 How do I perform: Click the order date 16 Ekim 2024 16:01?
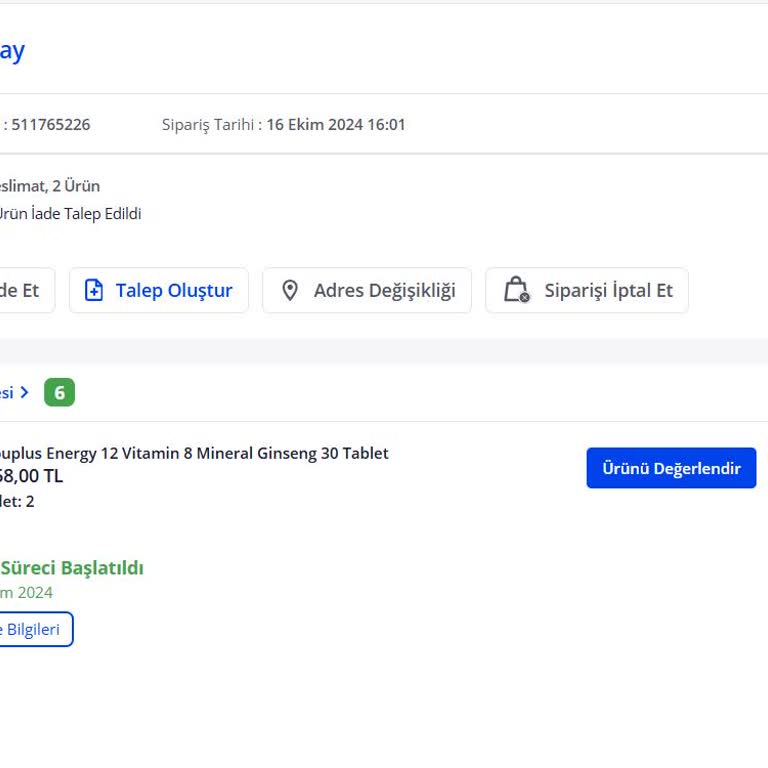point(335,125)
